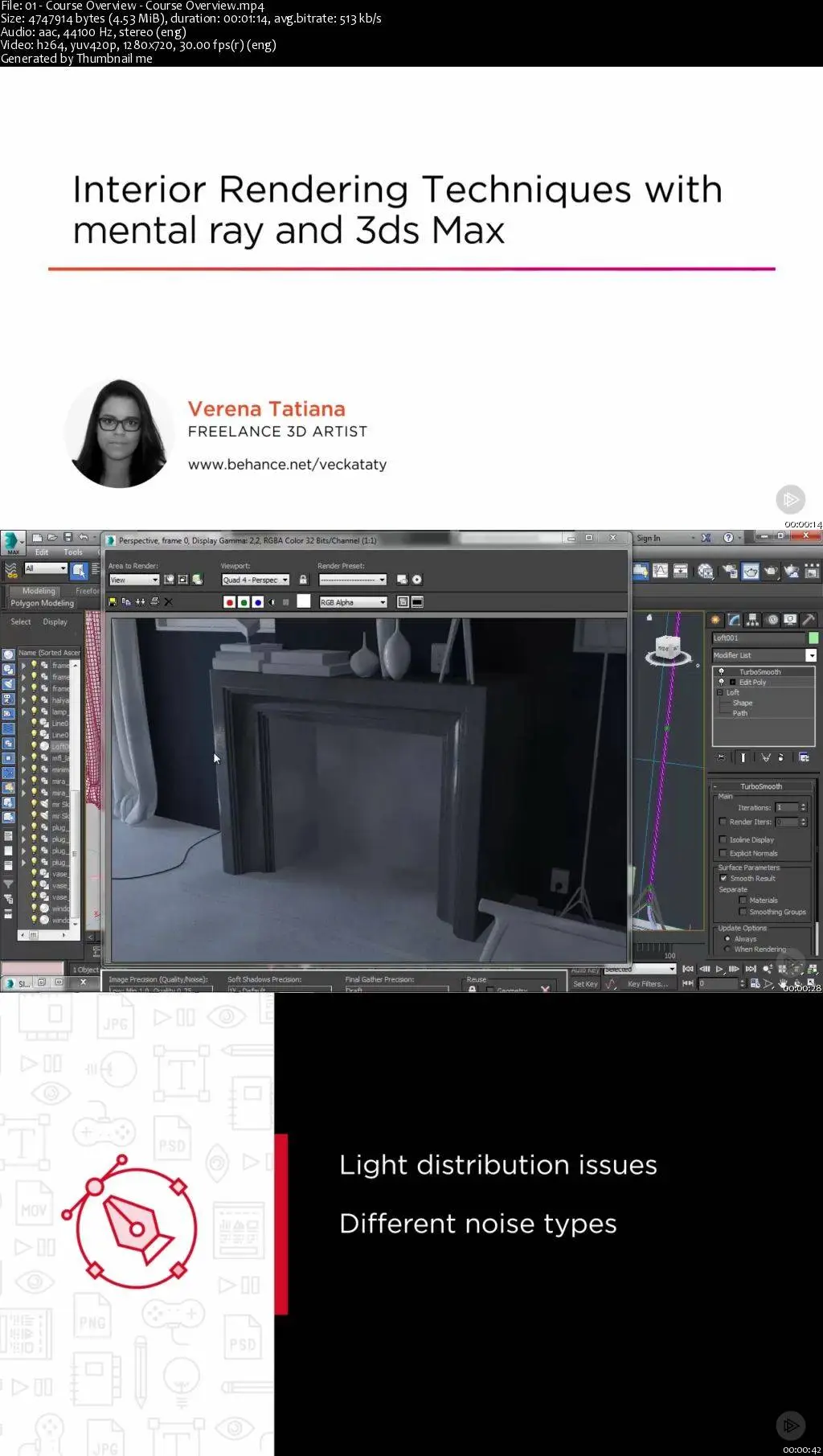
Task: Click the Key Filters button
Action: point(648,984)
